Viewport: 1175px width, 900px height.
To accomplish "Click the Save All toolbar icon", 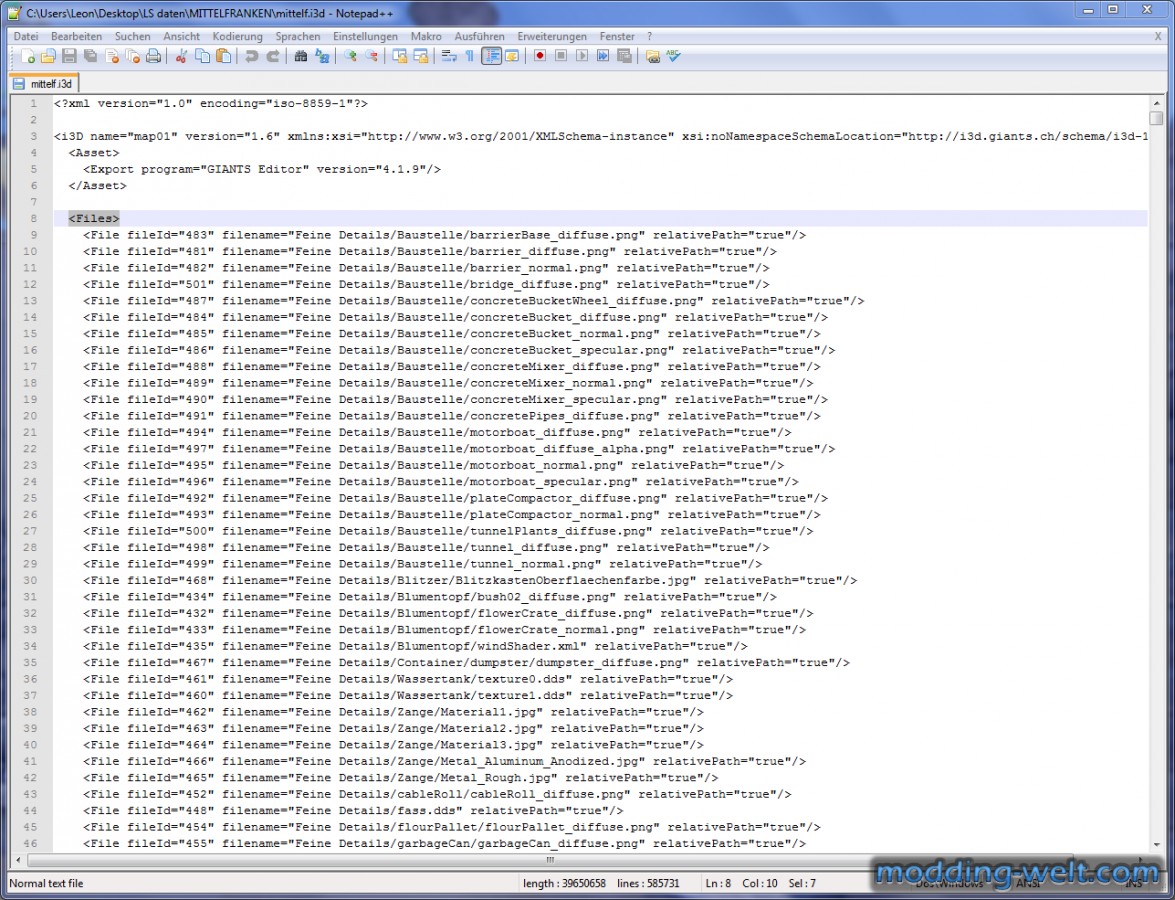I will 90,56.
